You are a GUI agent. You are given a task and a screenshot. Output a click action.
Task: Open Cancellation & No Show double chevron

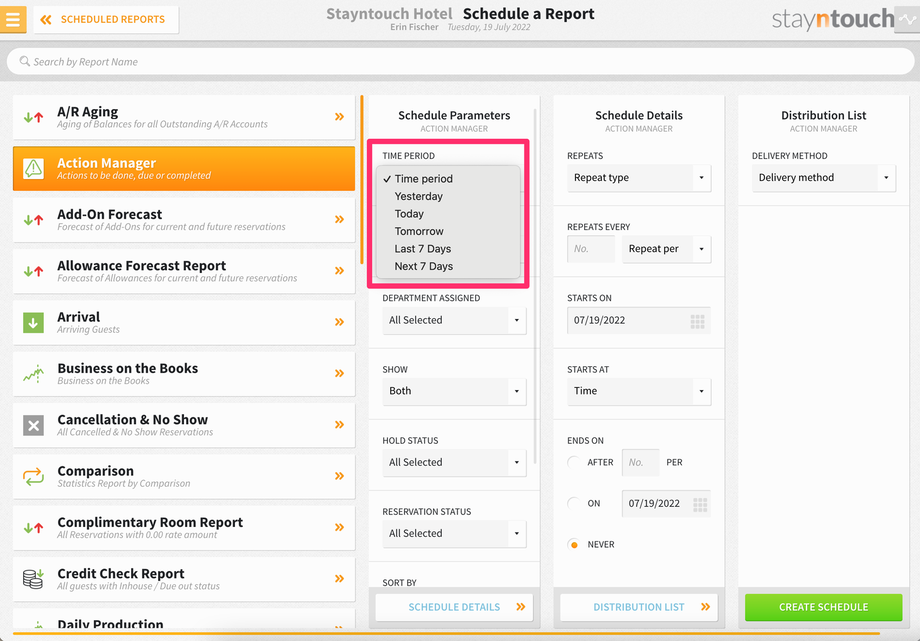pos(339,425)
